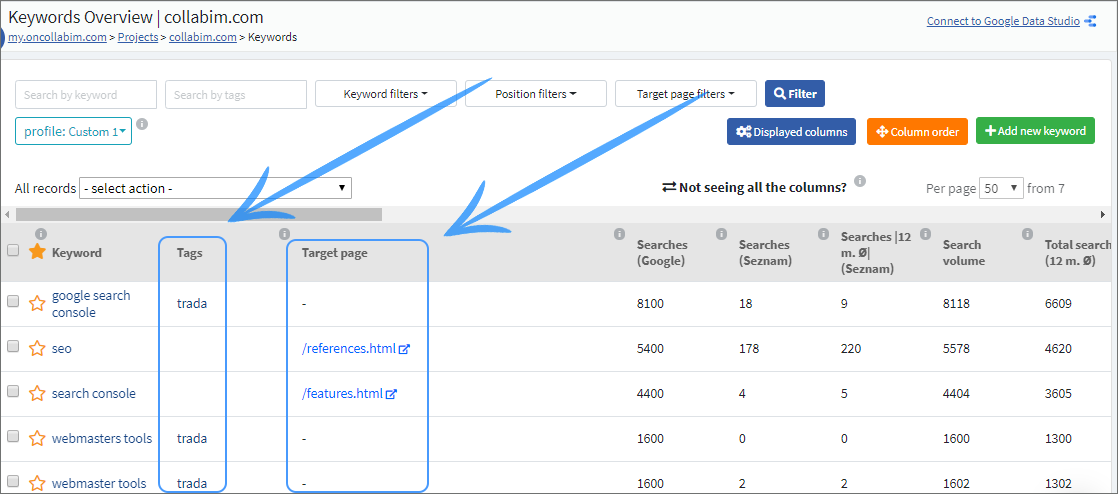Viewport: 1118px width, 494px height.
Task: Open the external link icon beside /features.html
Action: click(391, 393)
